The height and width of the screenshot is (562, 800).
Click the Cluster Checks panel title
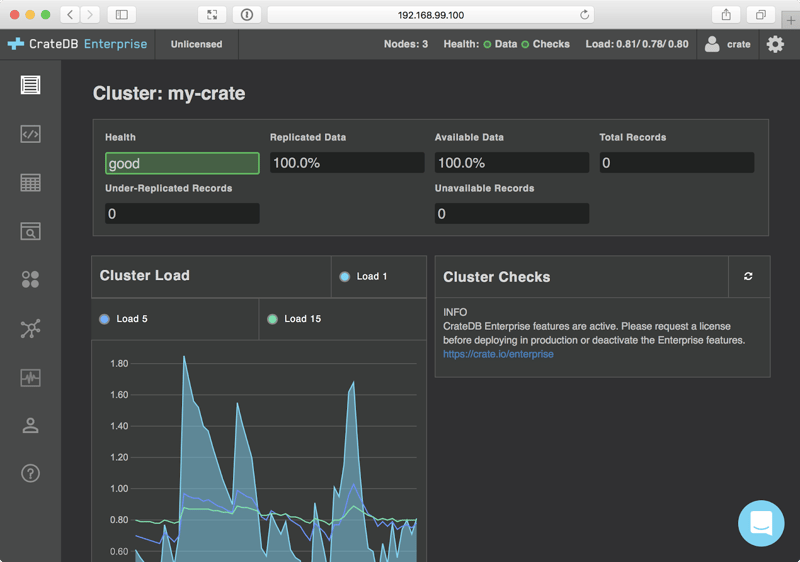point(496,277)
